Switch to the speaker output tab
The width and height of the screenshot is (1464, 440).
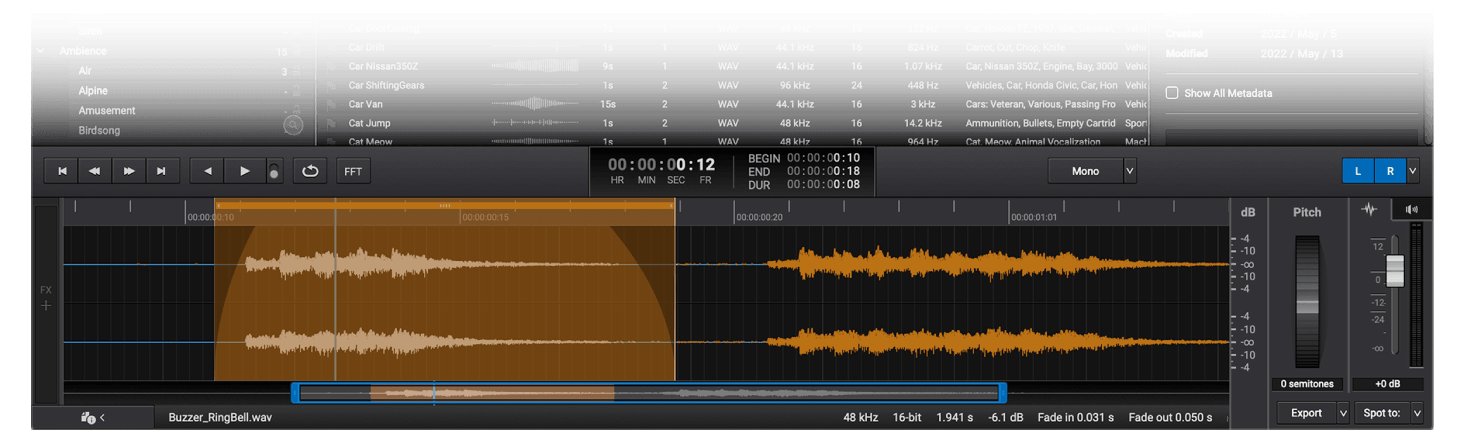click(1411, 209)
